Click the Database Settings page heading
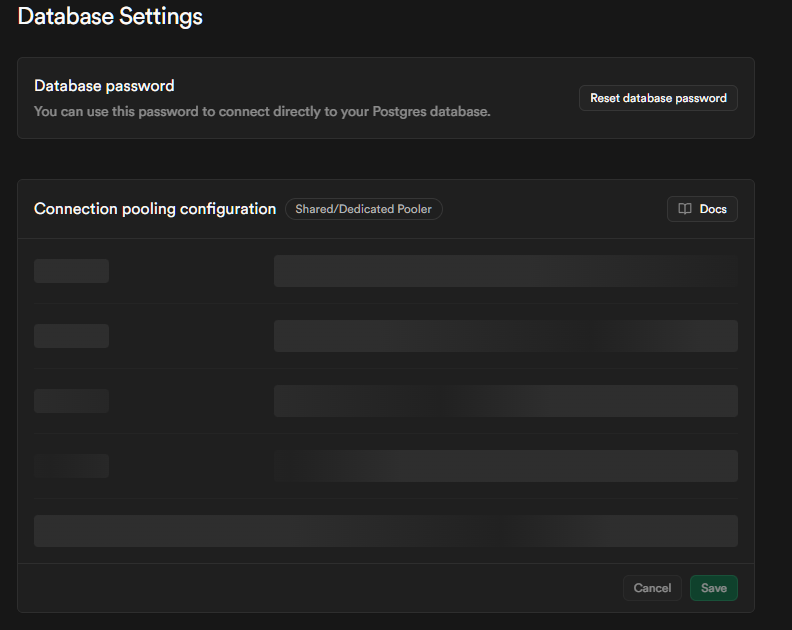 (110, 16)
